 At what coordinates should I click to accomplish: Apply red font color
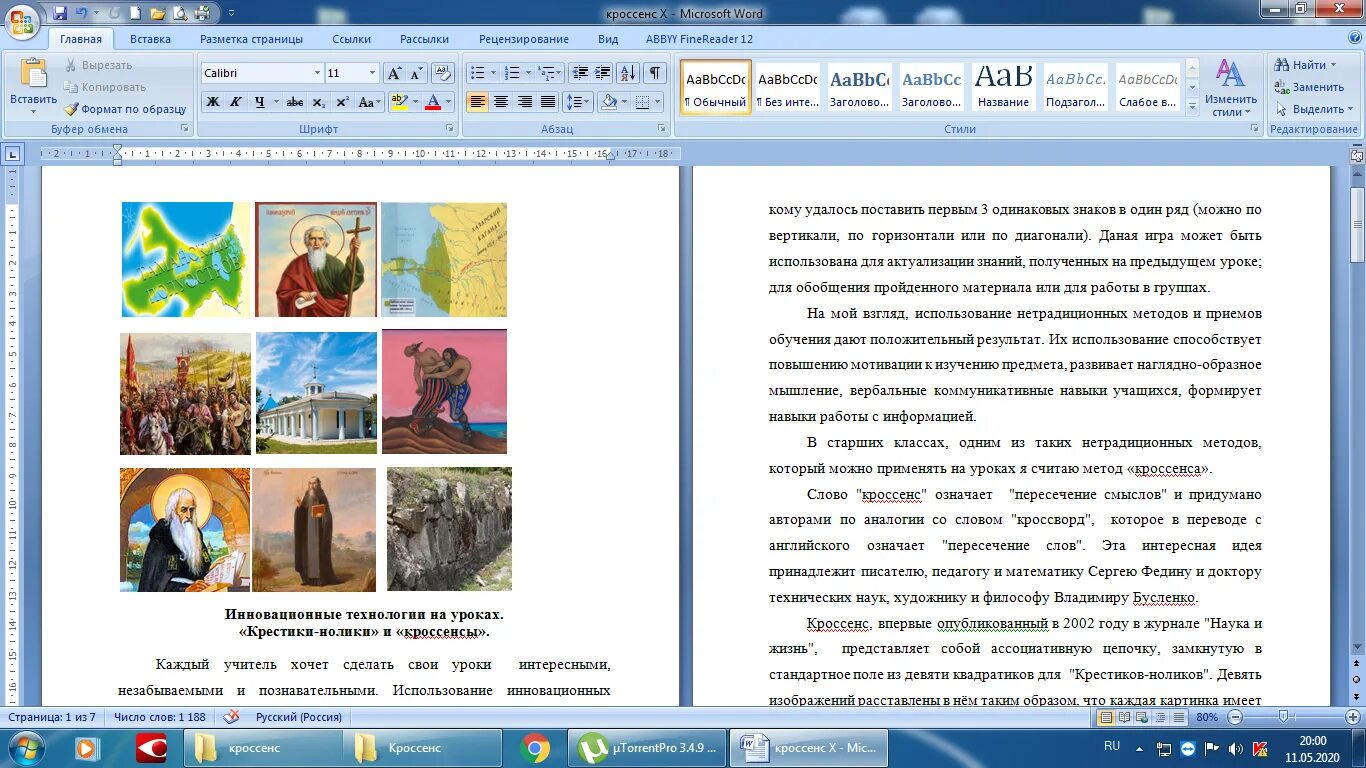coord(432,102)
